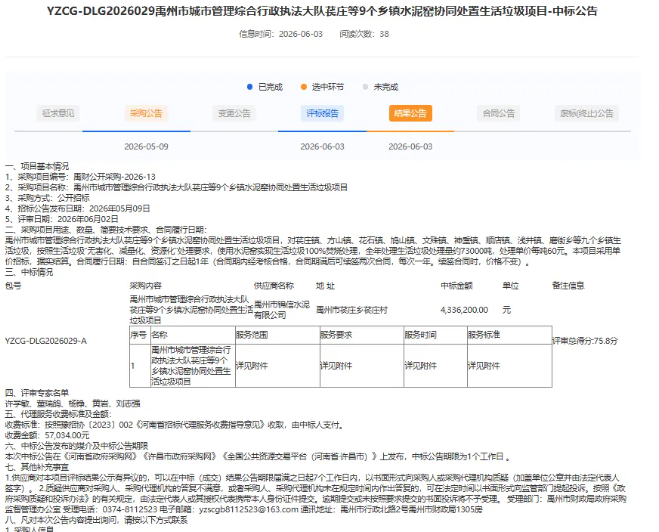Open the 废标(终止)公告 stage tab
This screenshot has width=659, height=532.
click(x=587, y=113)
